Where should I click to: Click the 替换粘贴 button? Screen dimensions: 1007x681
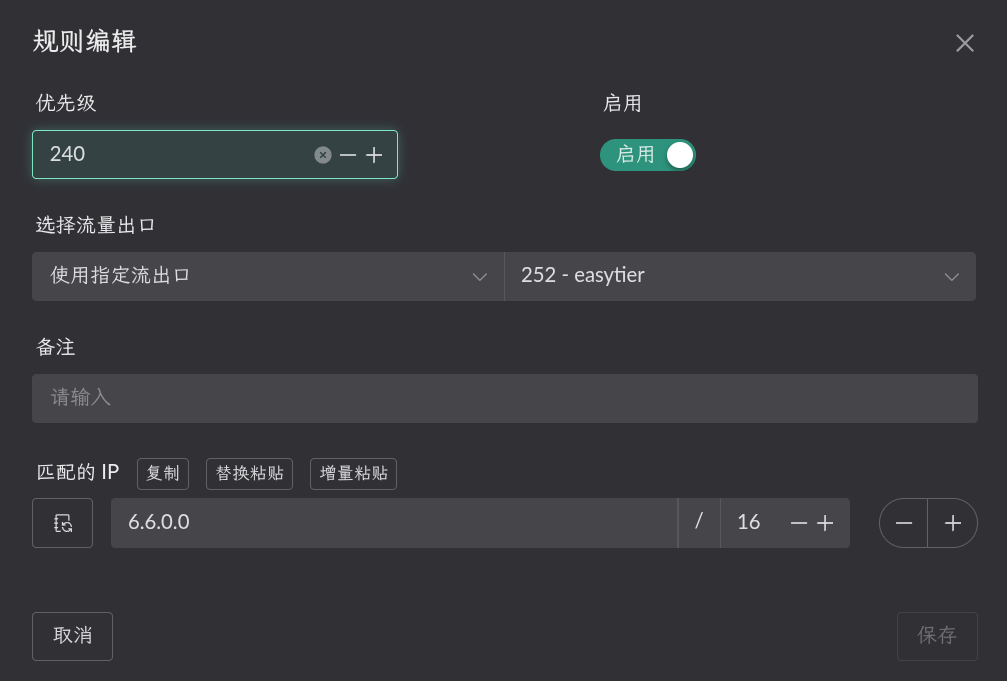tap(249, 474)
